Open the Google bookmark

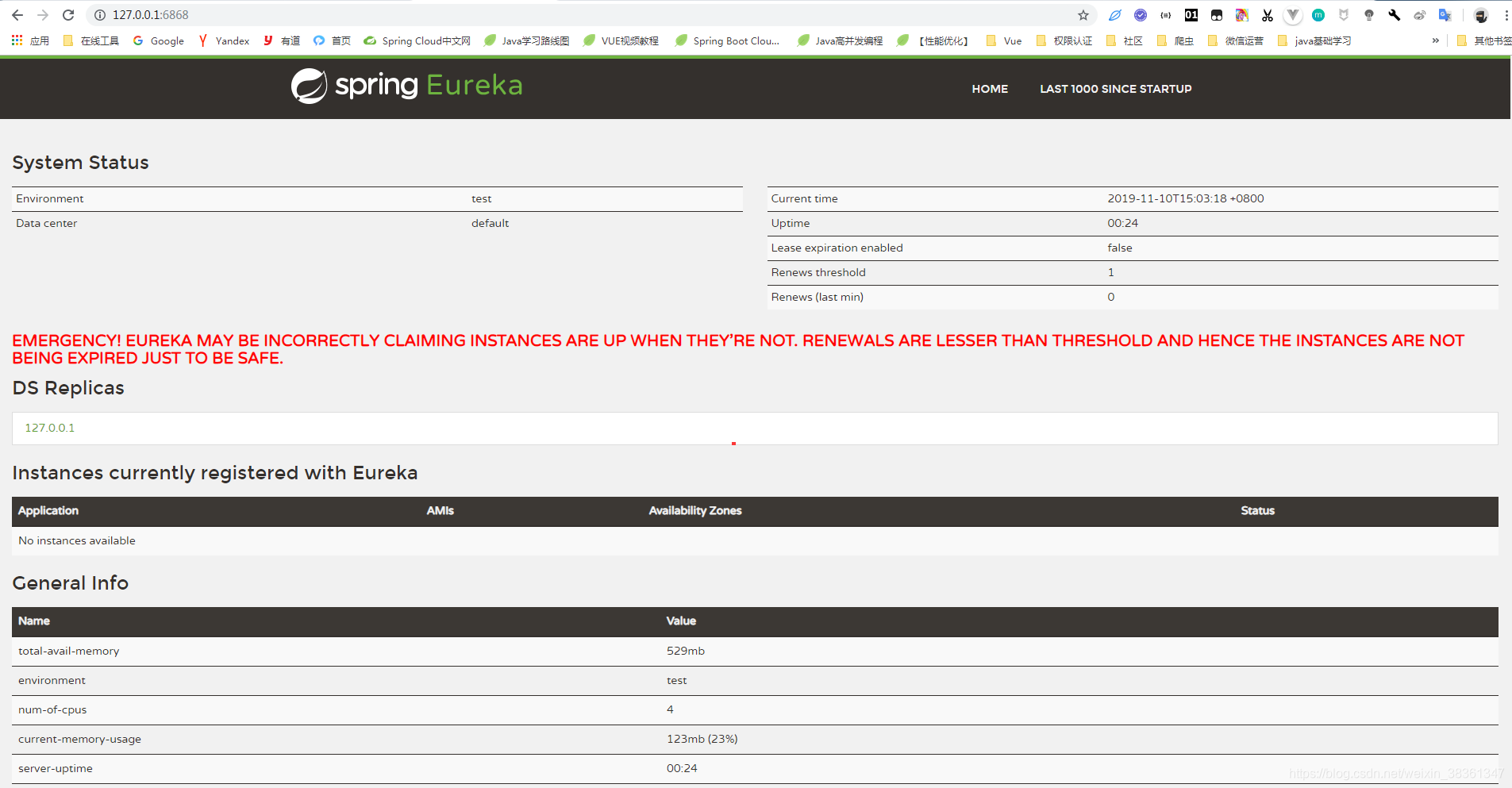pos(159,40)
